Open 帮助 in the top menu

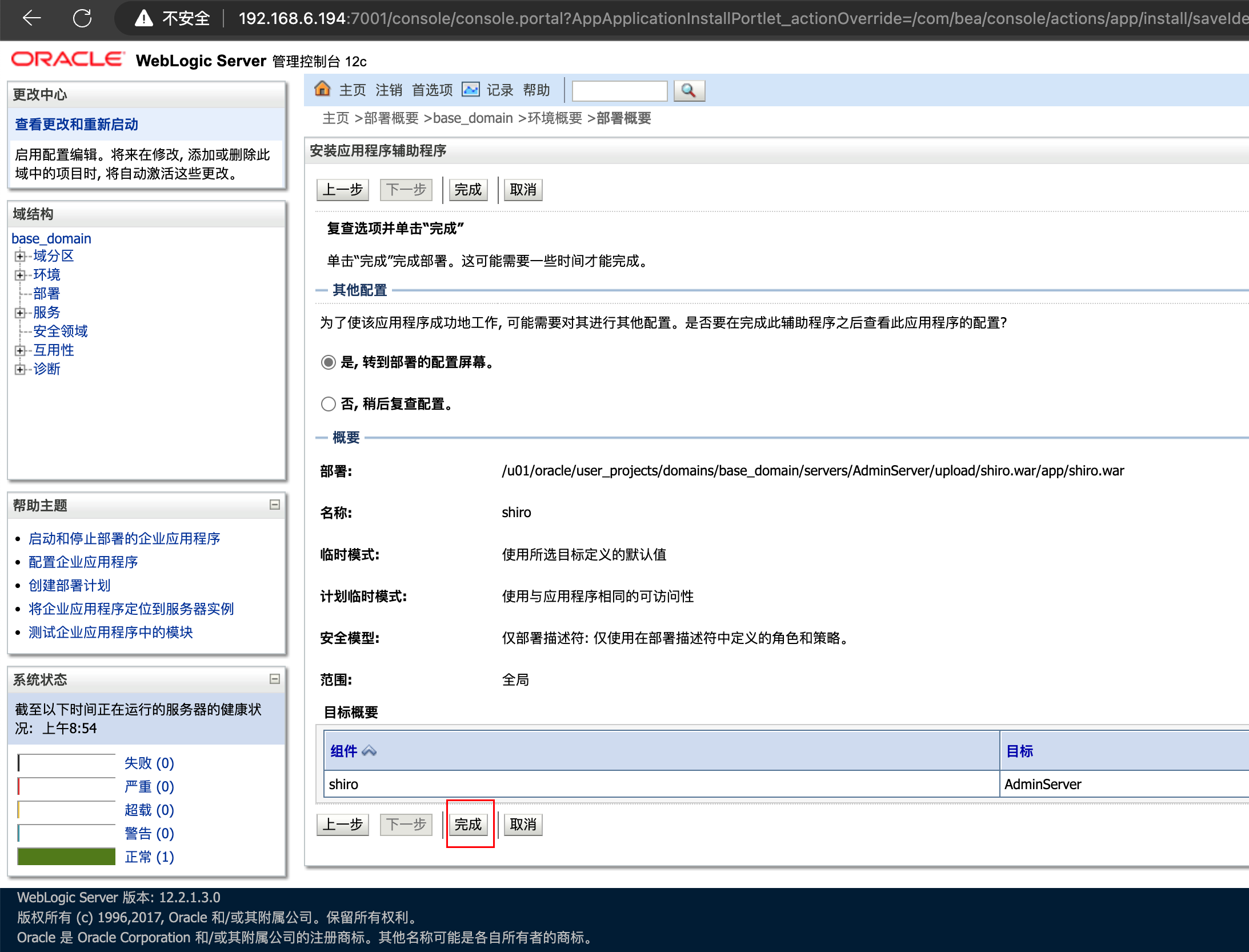[x=536, y=90]
